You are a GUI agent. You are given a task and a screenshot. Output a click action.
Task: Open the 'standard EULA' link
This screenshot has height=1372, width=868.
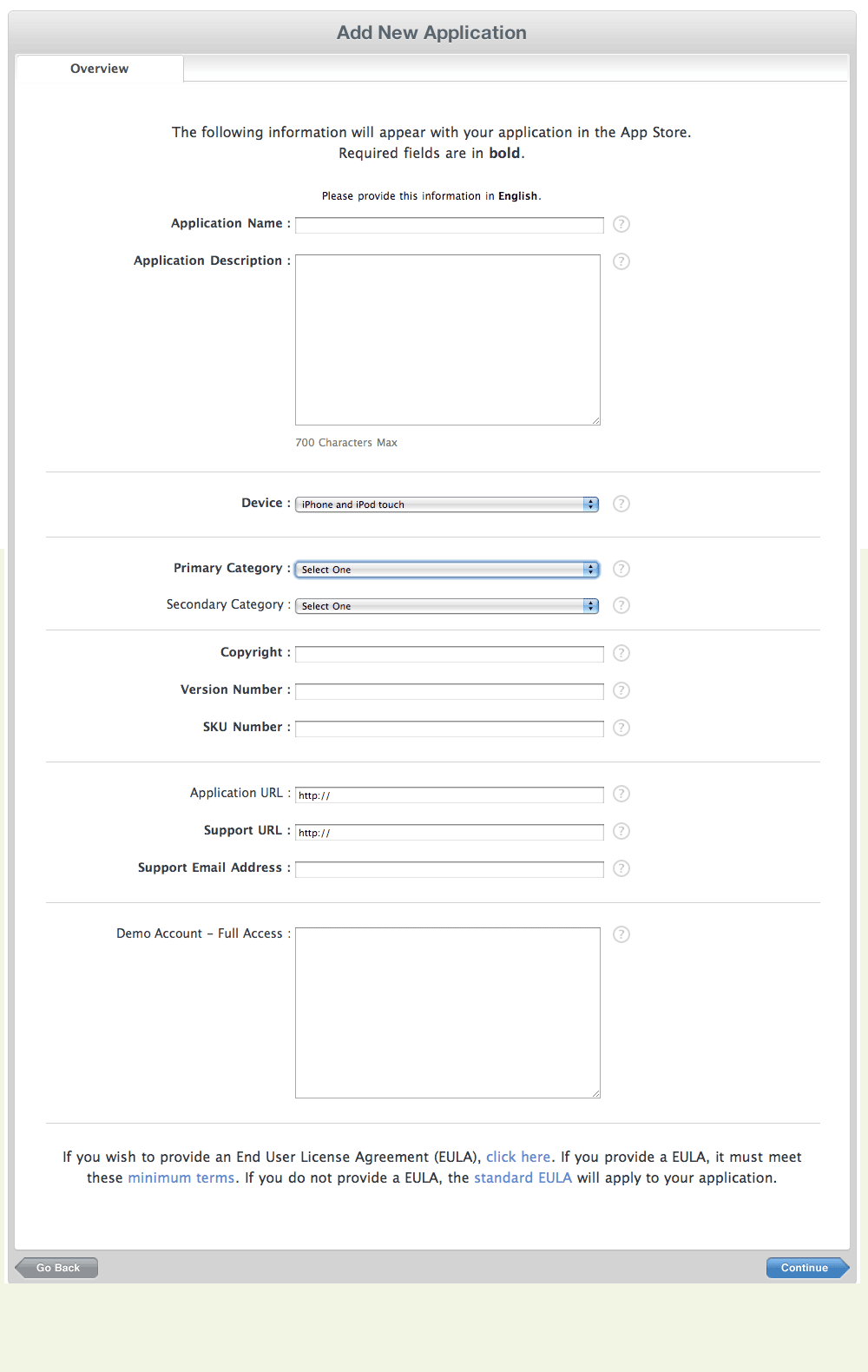(x=523, y=1177)
